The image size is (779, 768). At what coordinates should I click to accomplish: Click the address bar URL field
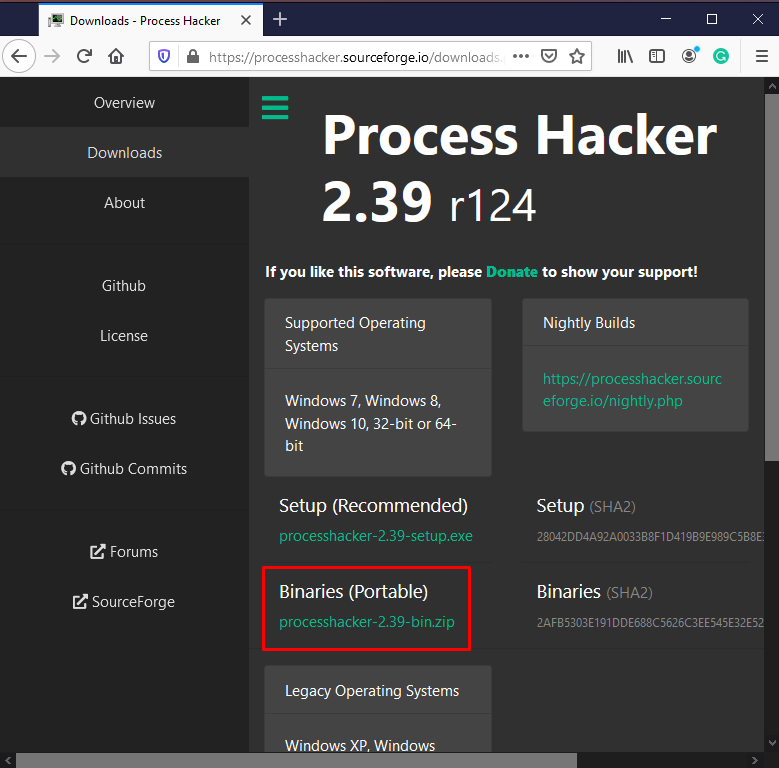click(355, 57)
